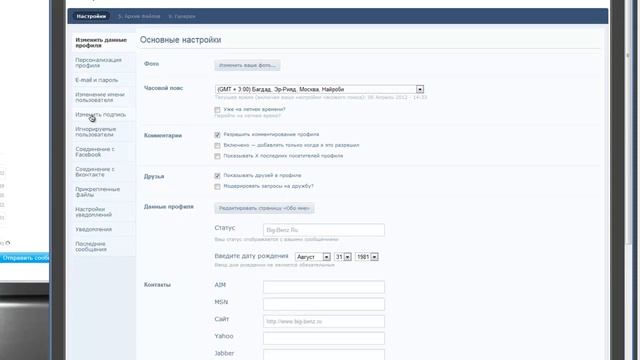Focus the AIM contact field

tap(324, 287)
